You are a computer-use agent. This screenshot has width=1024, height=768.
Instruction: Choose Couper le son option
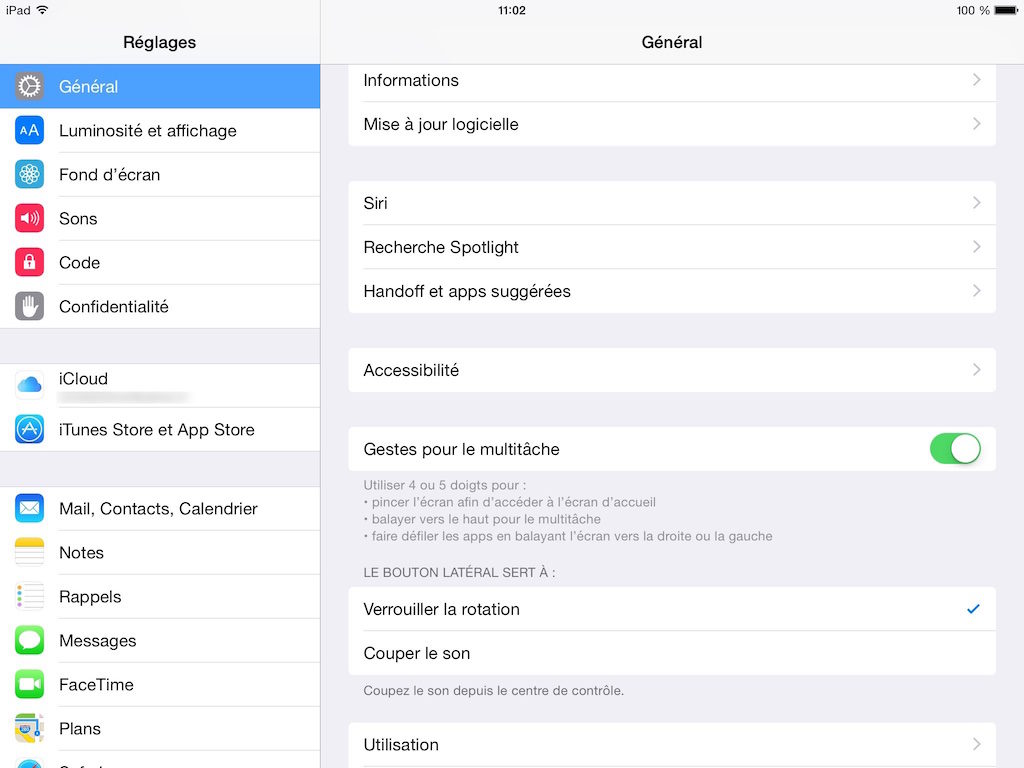point(672,653)
